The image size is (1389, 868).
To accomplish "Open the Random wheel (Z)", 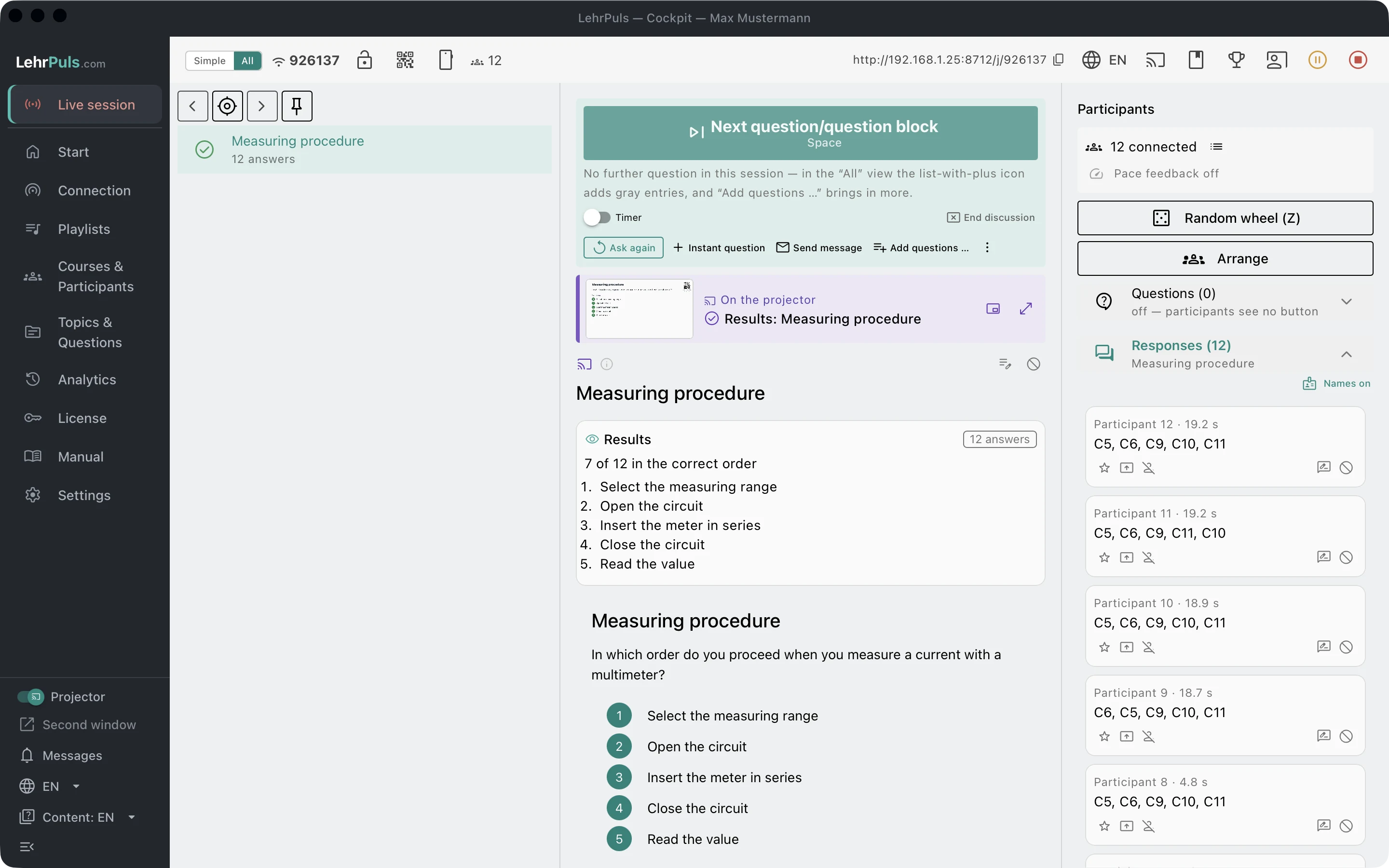I will pyautogui.click(x=1225, y=218).
